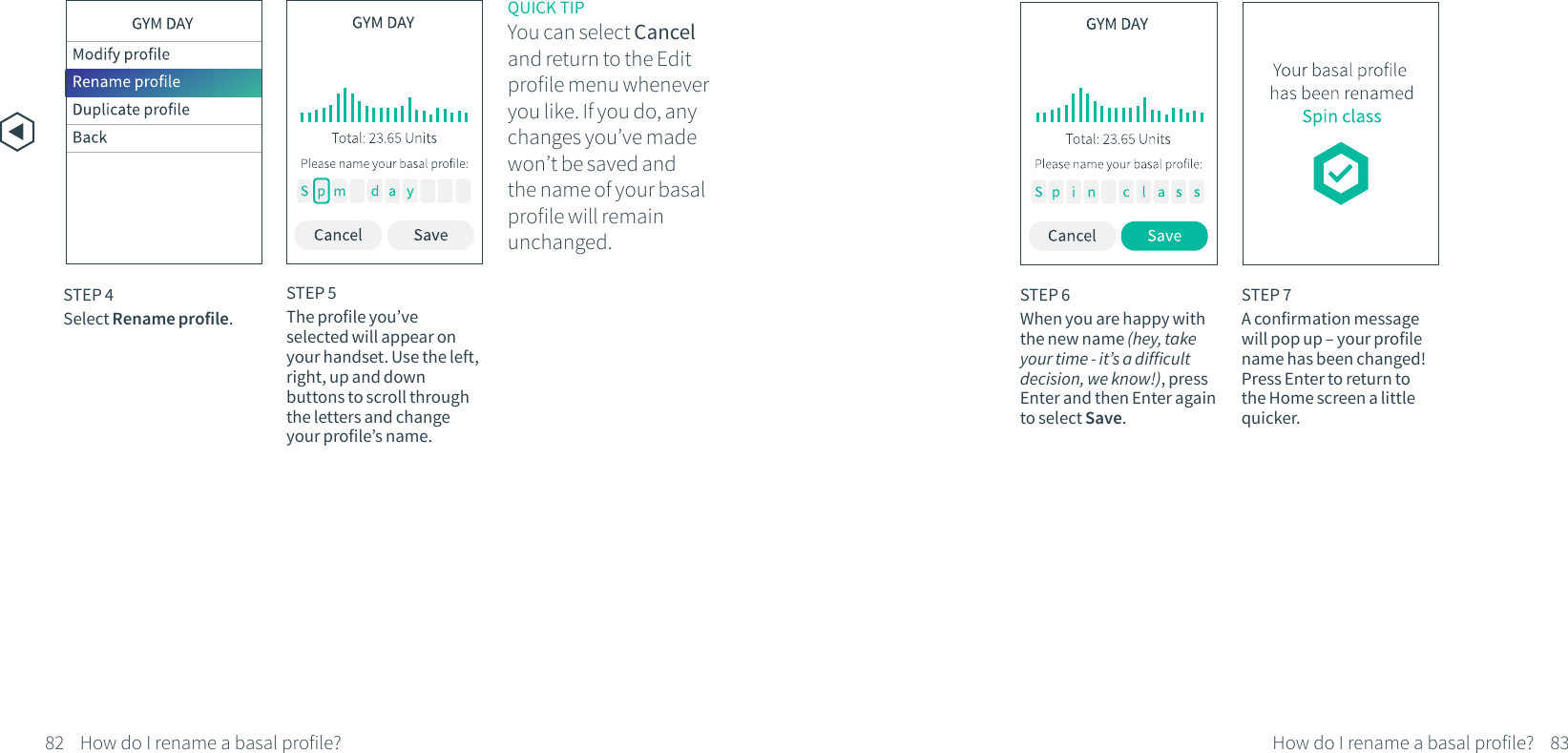1568x753 pixels.
Task: Select Duplicate profile from the menu
Action: point(163,110)
